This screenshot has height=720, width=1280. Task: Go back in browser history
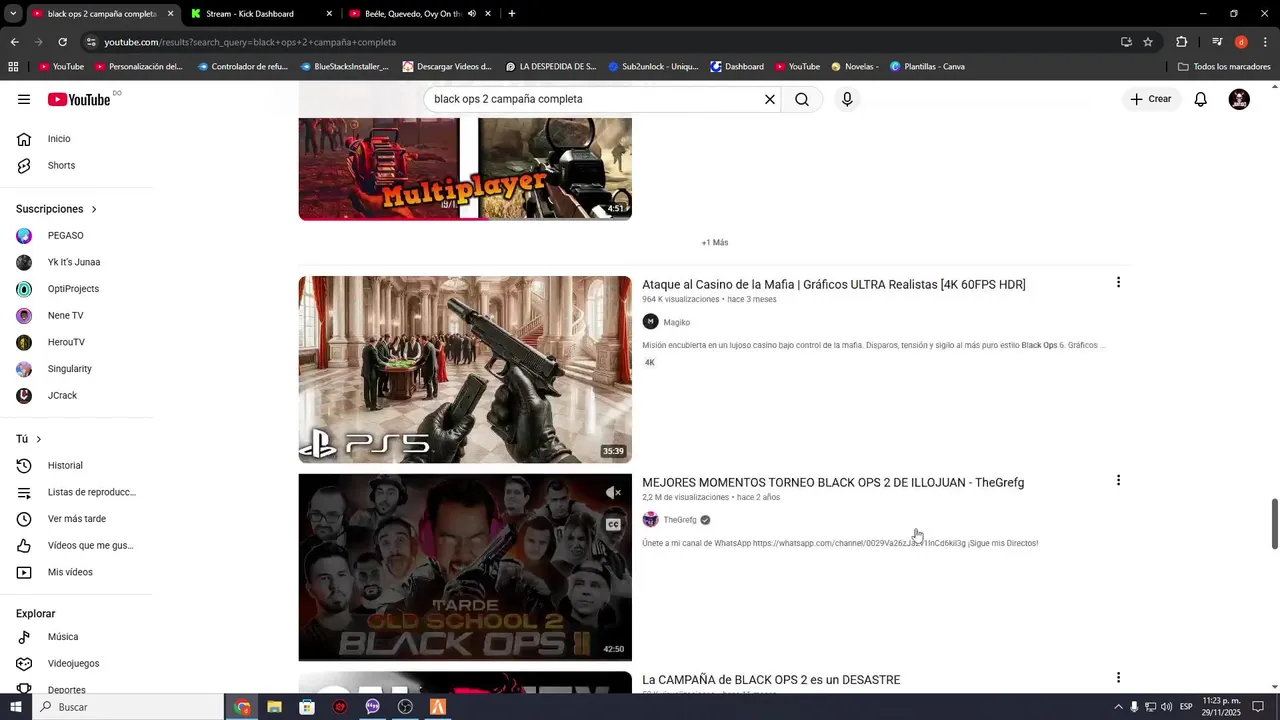pos(14,42)
